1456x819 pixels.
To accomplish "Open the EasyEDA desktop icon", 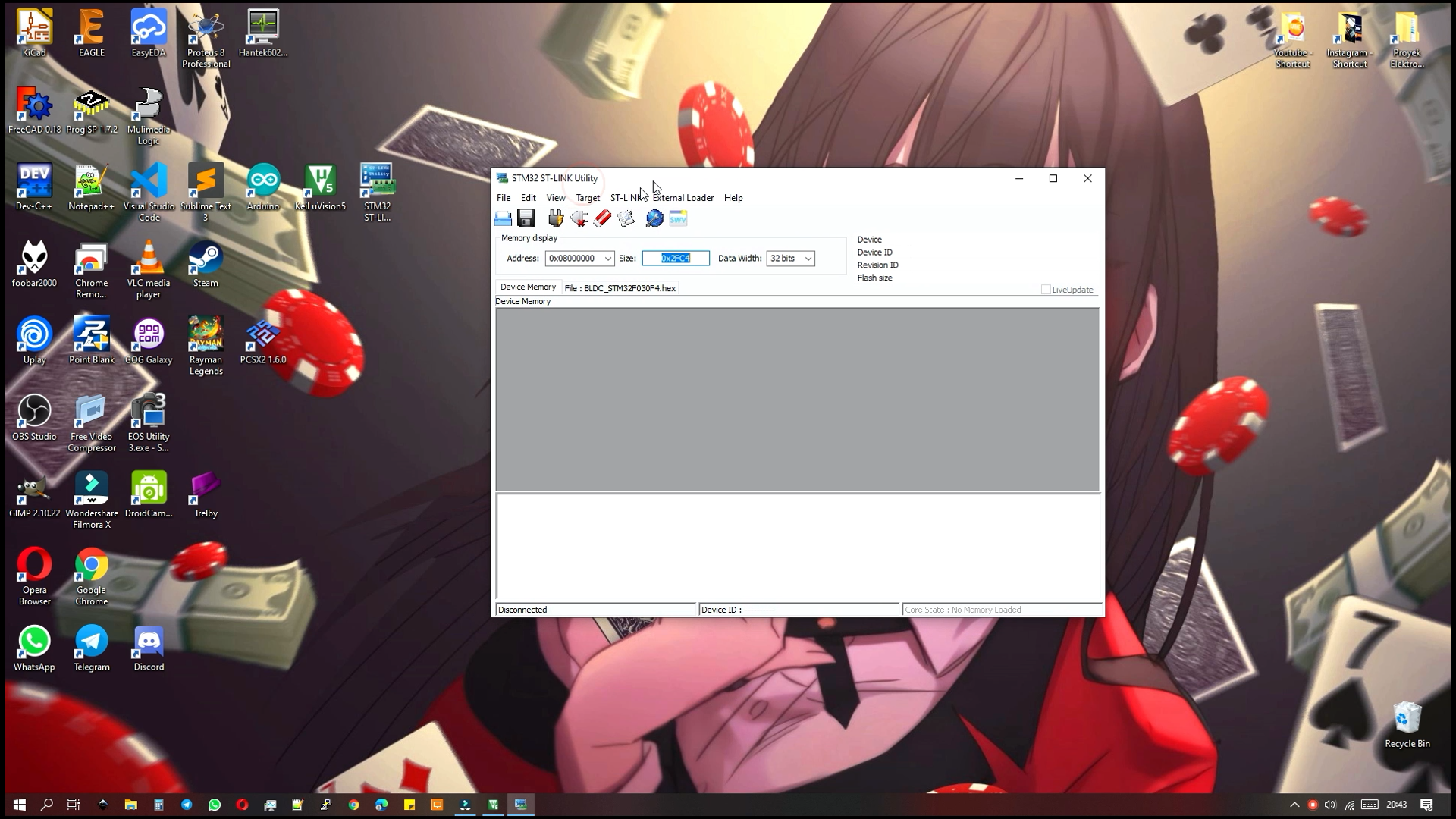I will coord(149,33).
